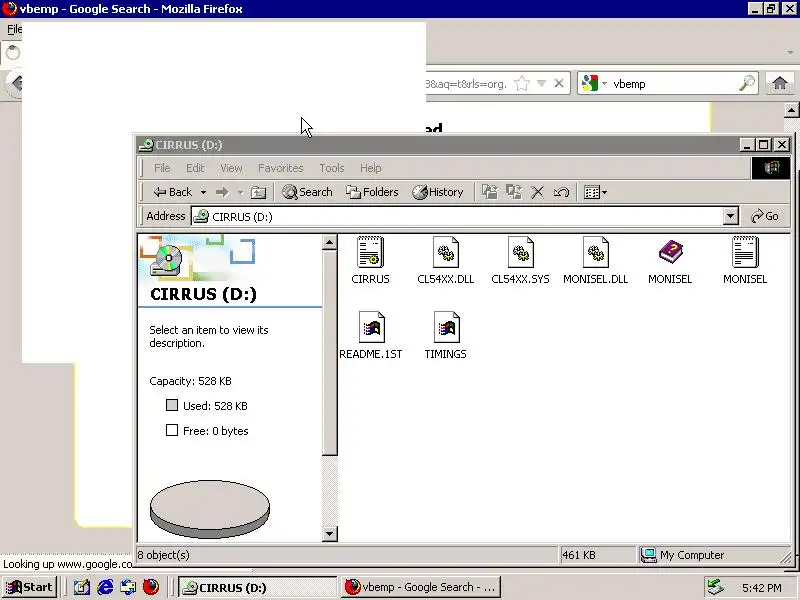Screen dimensions: 800x600
Task: Open the File menu in Explorer window
Action: pos(162,168)
